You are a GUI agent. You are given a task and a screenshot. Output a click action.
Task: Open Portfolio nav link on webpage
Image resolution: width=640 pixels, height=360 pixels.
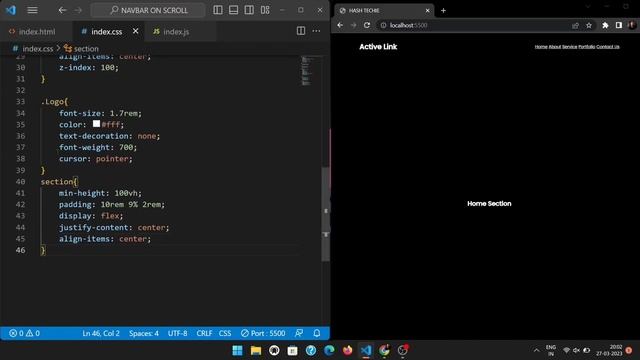587,47
